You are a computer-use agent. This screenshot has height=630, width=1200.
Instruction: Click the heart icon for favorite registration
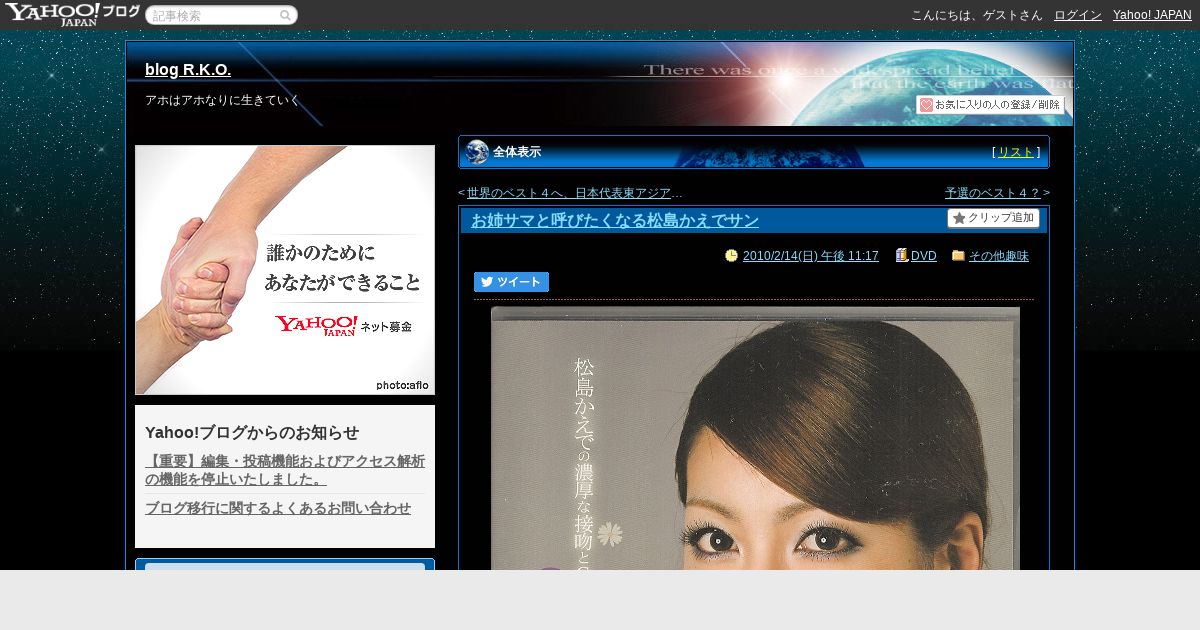tap(926, 105)
